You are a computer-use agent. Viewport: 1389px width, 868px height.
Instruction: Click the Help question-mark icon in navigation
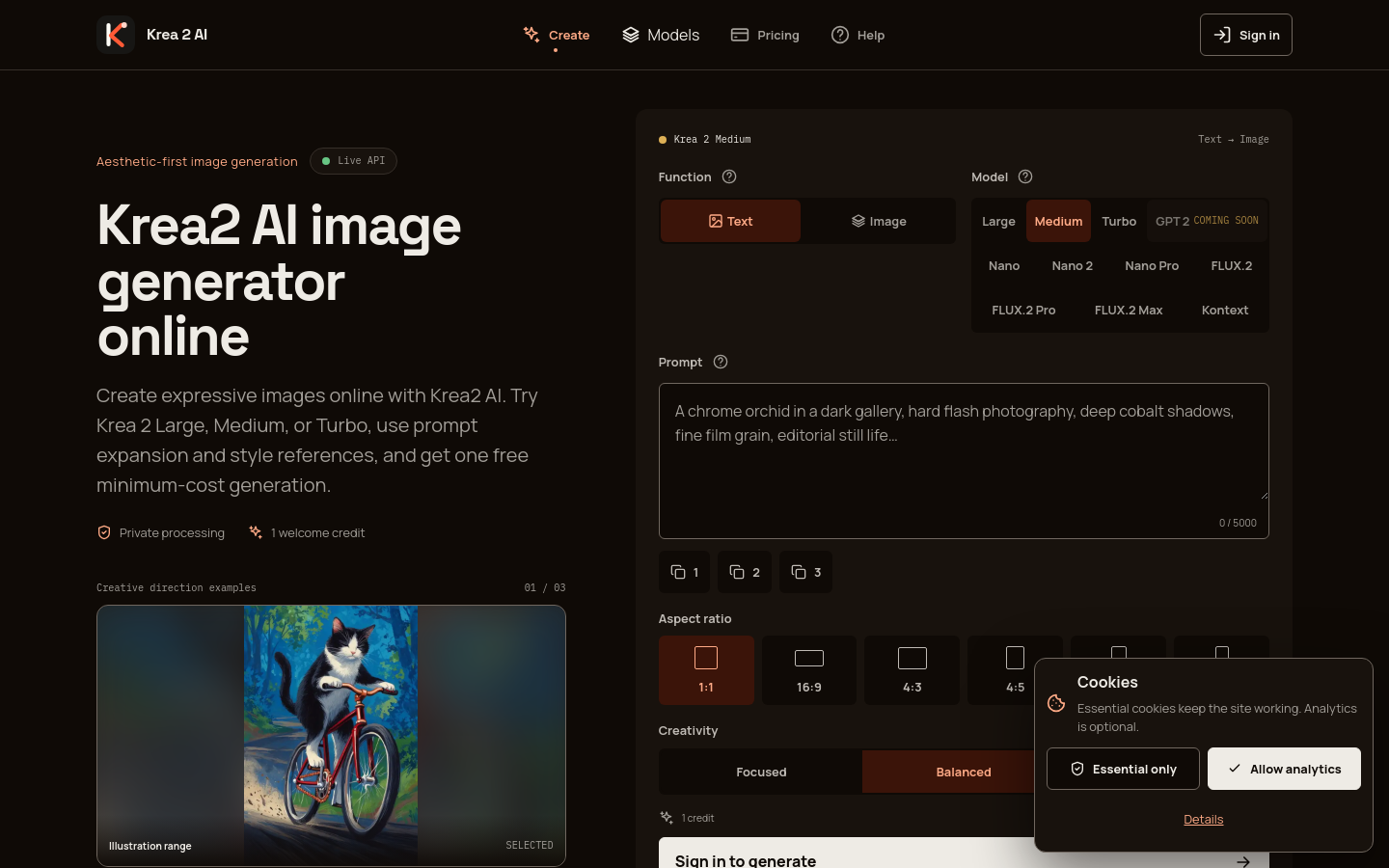pos(840,35)
